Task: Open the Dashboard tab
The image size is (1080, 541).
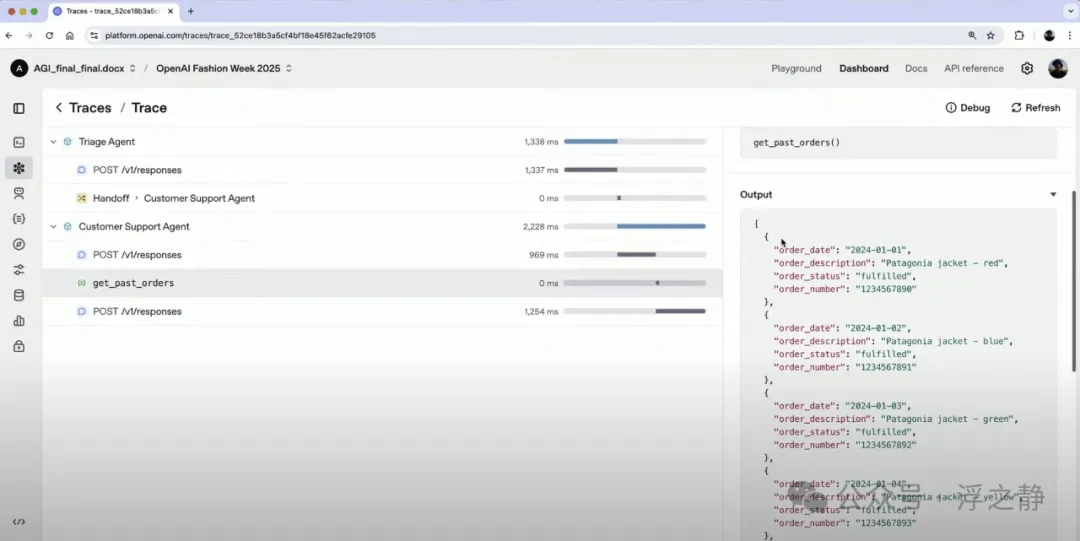Action: tap(864, 68)
